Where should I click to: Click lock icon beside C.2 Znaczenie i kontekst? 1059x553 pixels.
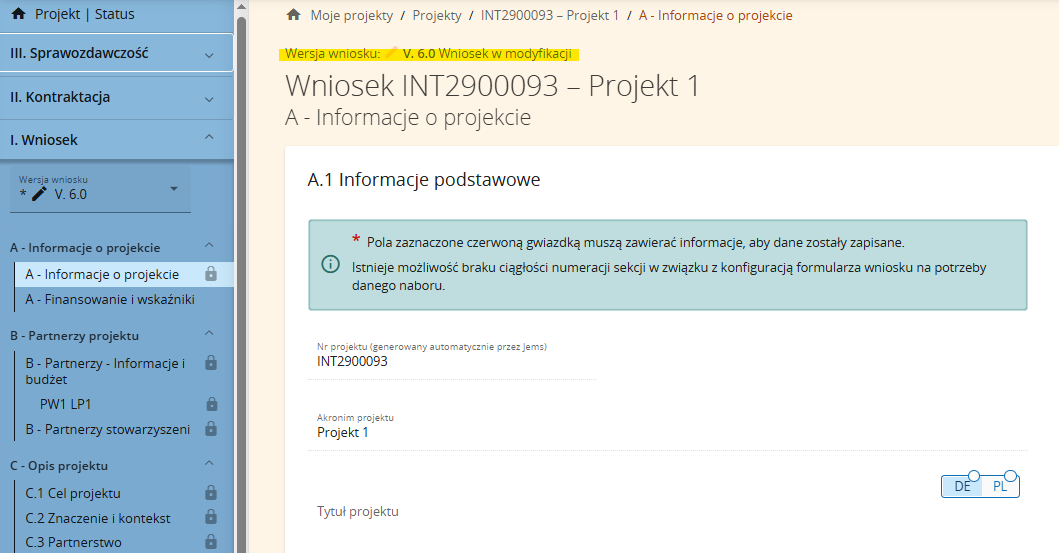[x=211, y=518]
